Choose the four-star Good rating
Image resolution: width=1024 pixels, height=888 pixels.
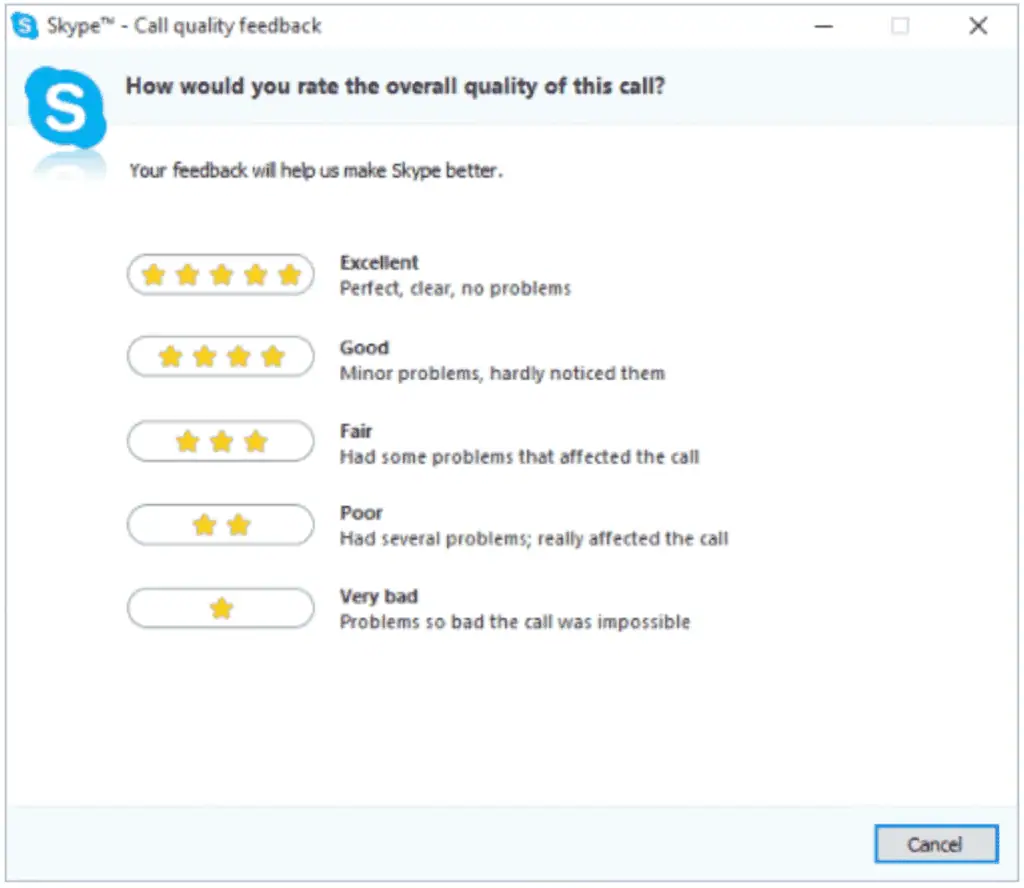click(221, 357)
